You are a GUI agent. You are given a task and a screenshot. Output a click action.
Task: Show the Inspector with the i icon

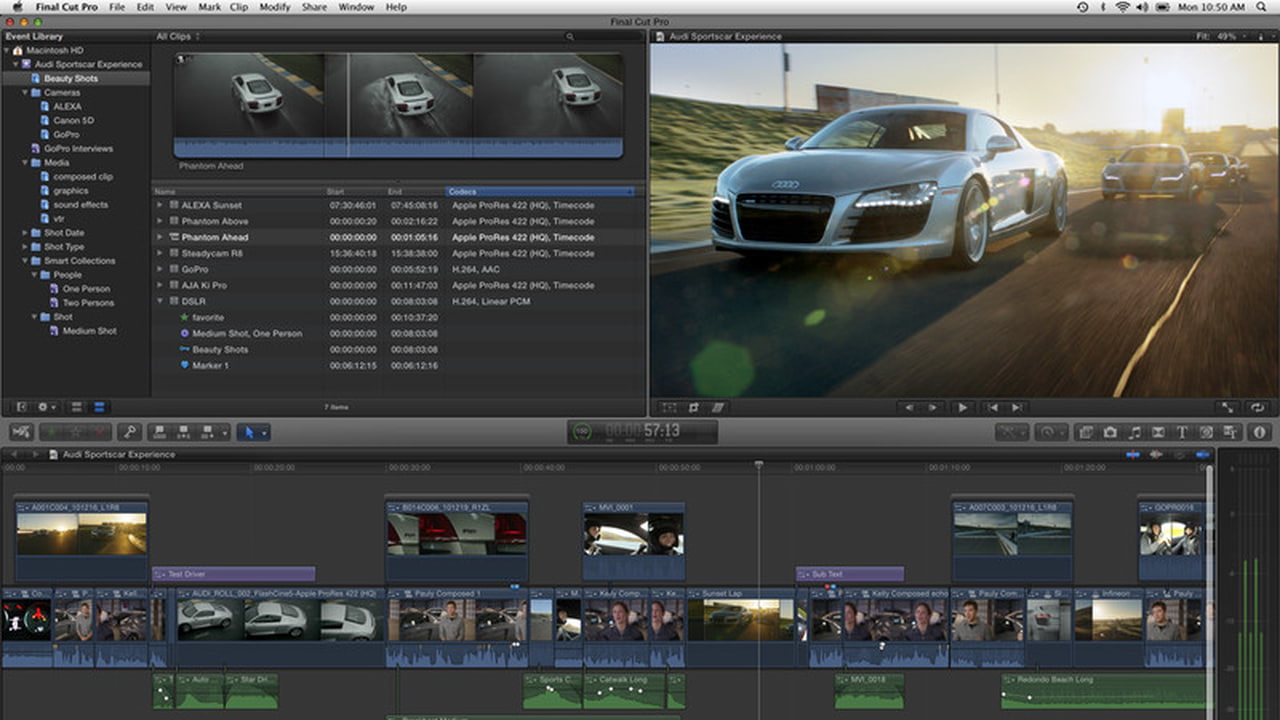1259,432
